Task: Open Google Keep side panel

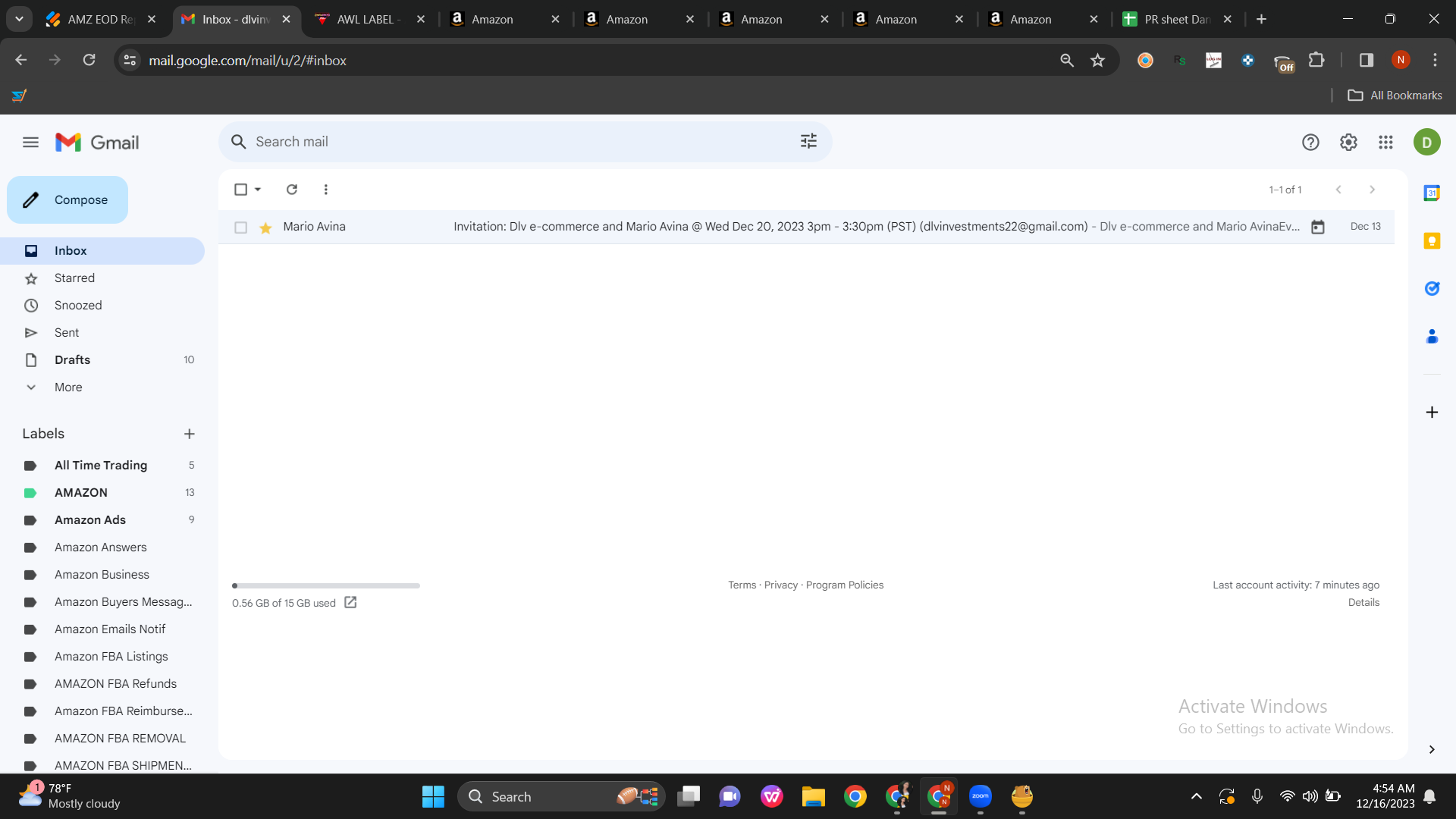Action: click(1432, 241)
